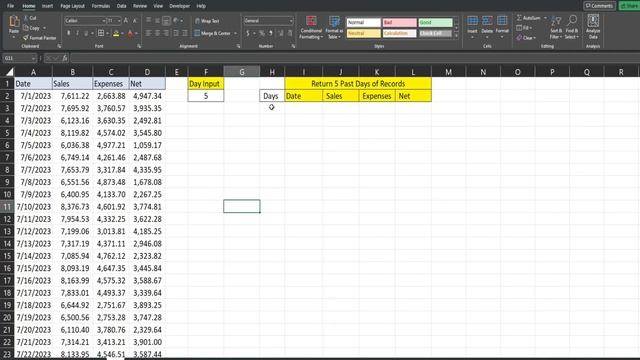640x360 pixels.
Task: Apply the Calculation cell style
Action: (x=399, y=33)
